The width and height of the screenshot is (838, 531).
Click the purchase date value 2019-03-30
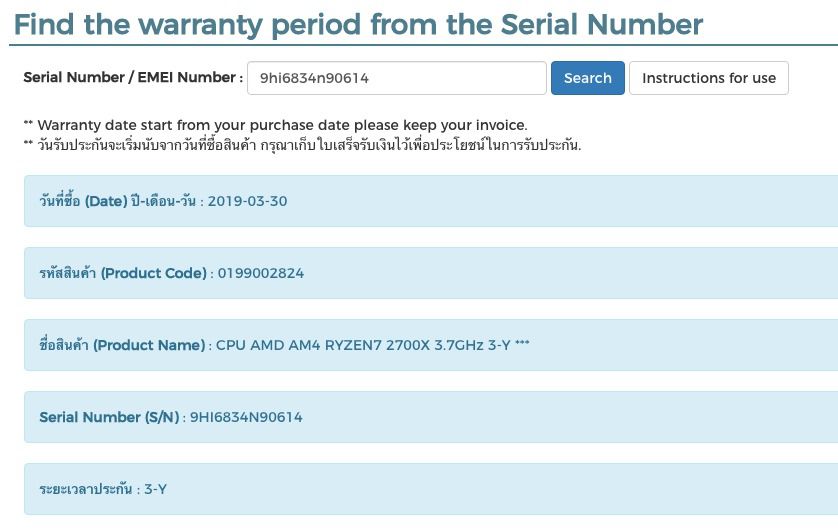point(247,201)
